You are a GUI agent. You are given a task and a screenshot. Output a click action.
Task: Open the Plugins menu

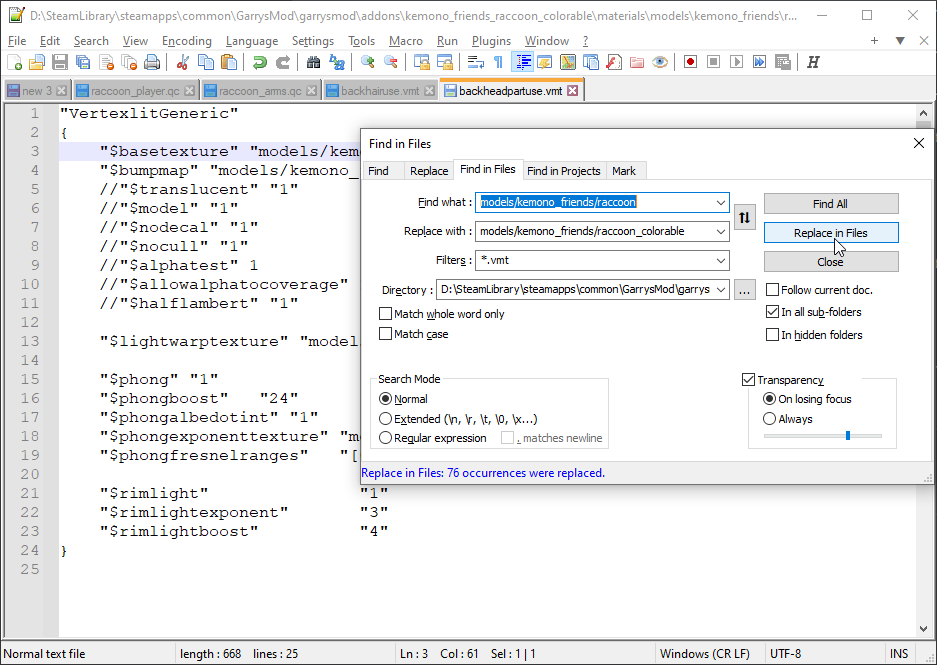491,41
